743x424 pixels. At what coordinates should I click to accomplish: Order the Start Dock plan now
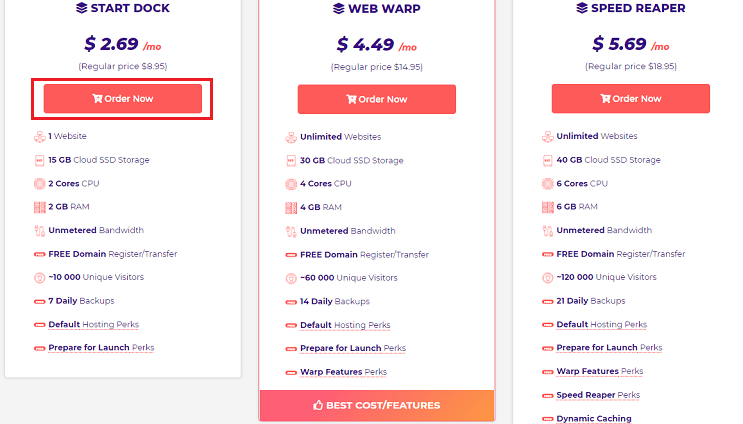point(123,99)
